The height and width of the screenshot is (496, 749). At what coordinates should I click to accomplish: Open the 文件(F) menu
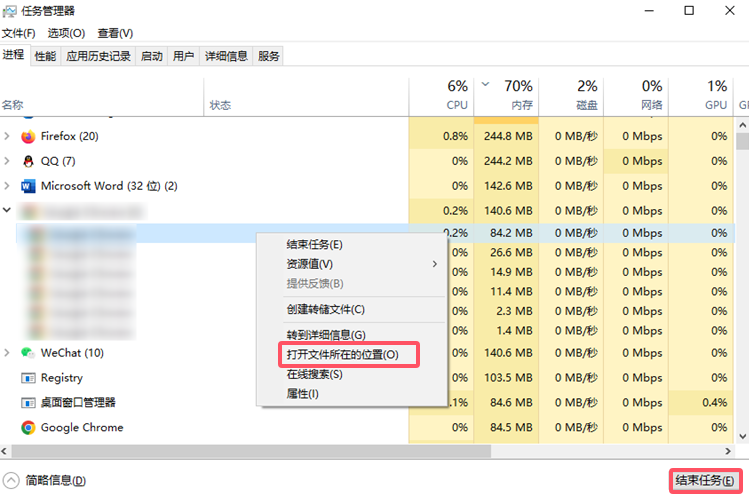pos(18,33)
